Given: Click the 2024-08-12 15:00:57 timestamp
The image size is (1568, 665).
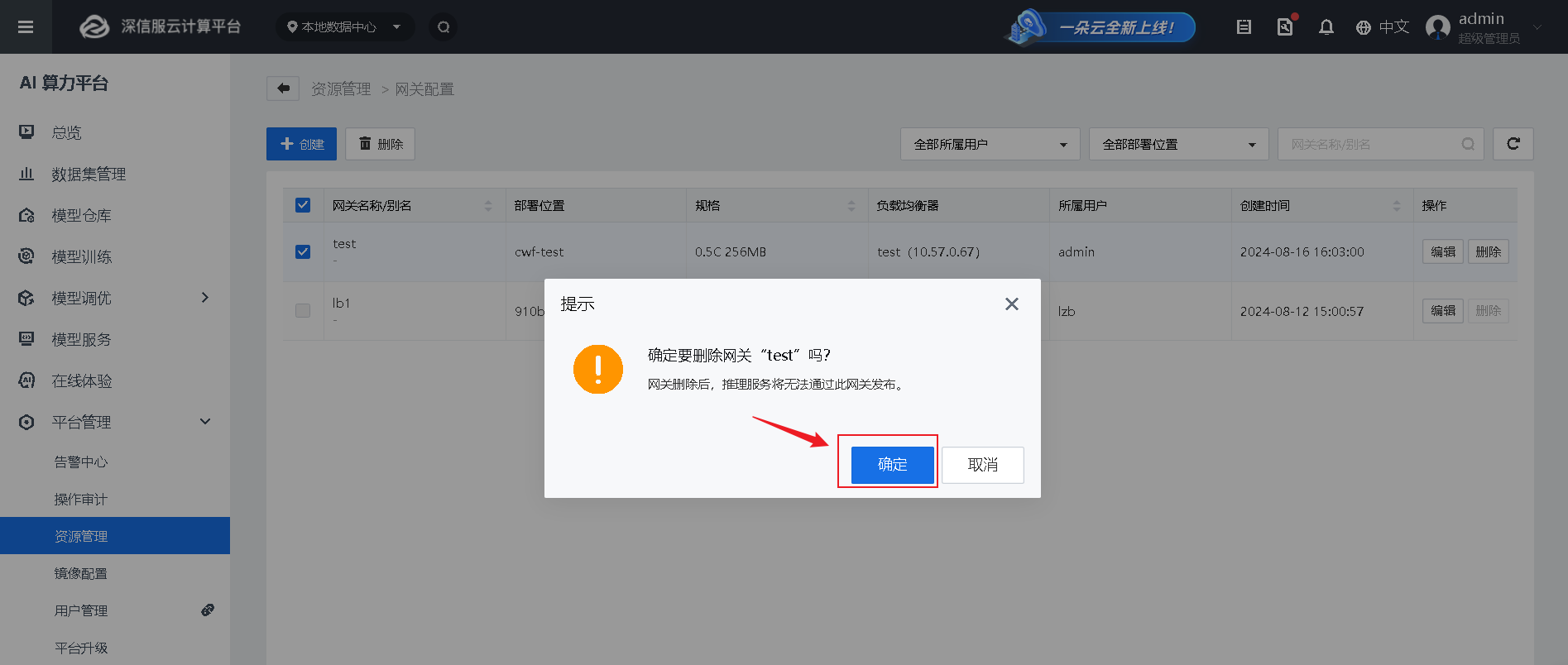Looking at the screenshot, I should (x=1302, y=312).
